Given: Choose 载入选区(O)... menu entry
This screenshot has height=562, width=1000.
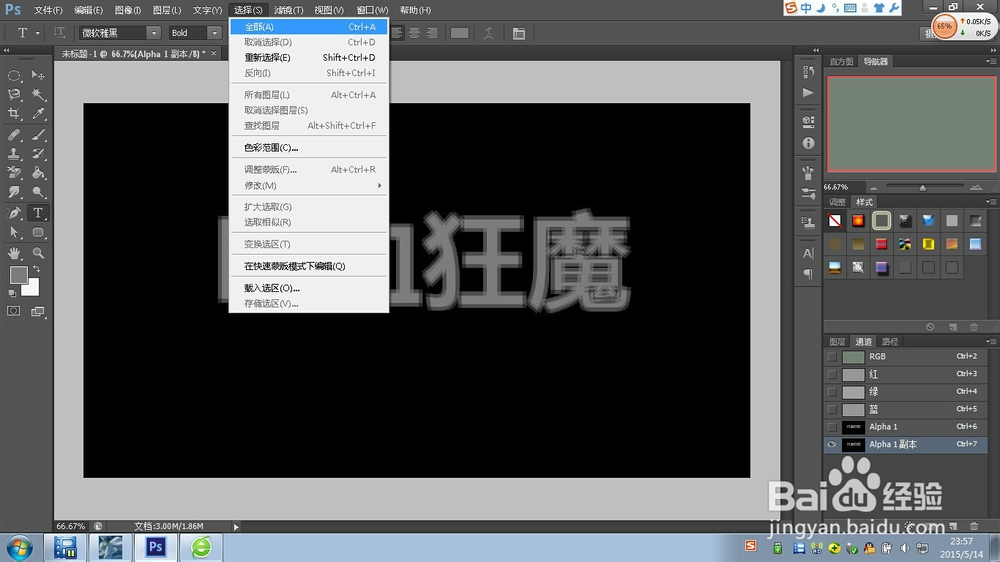Looking at the screenshot, I should point(309,288).
